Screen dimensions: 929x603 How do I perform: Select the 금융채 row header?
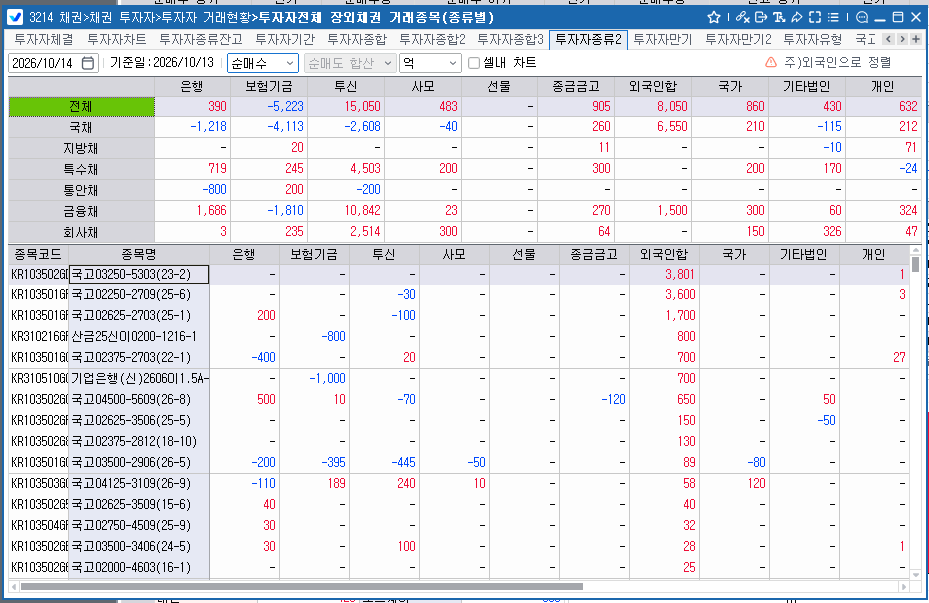(81, 211)
